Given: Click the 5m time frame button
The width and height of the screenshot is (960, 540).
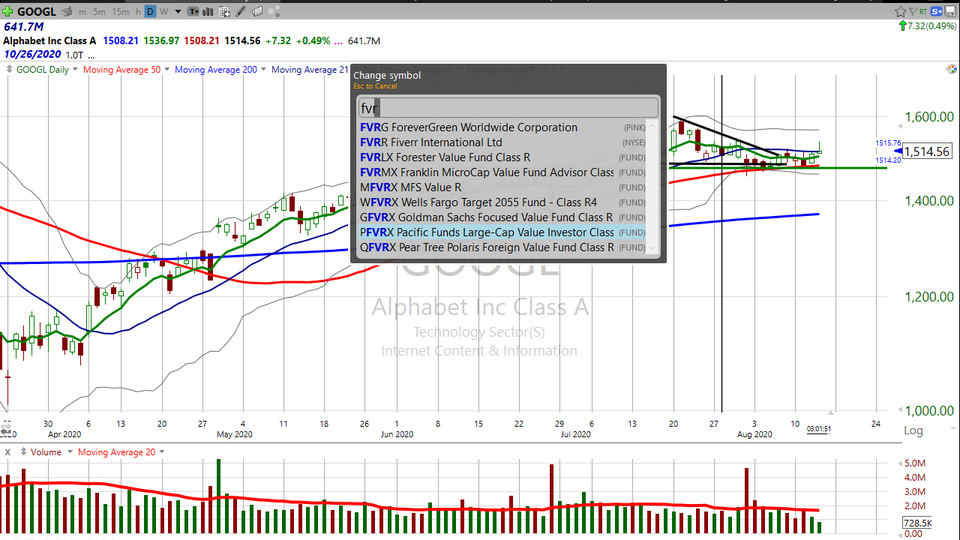Looking at the screenshot, I should pos(100,11).
